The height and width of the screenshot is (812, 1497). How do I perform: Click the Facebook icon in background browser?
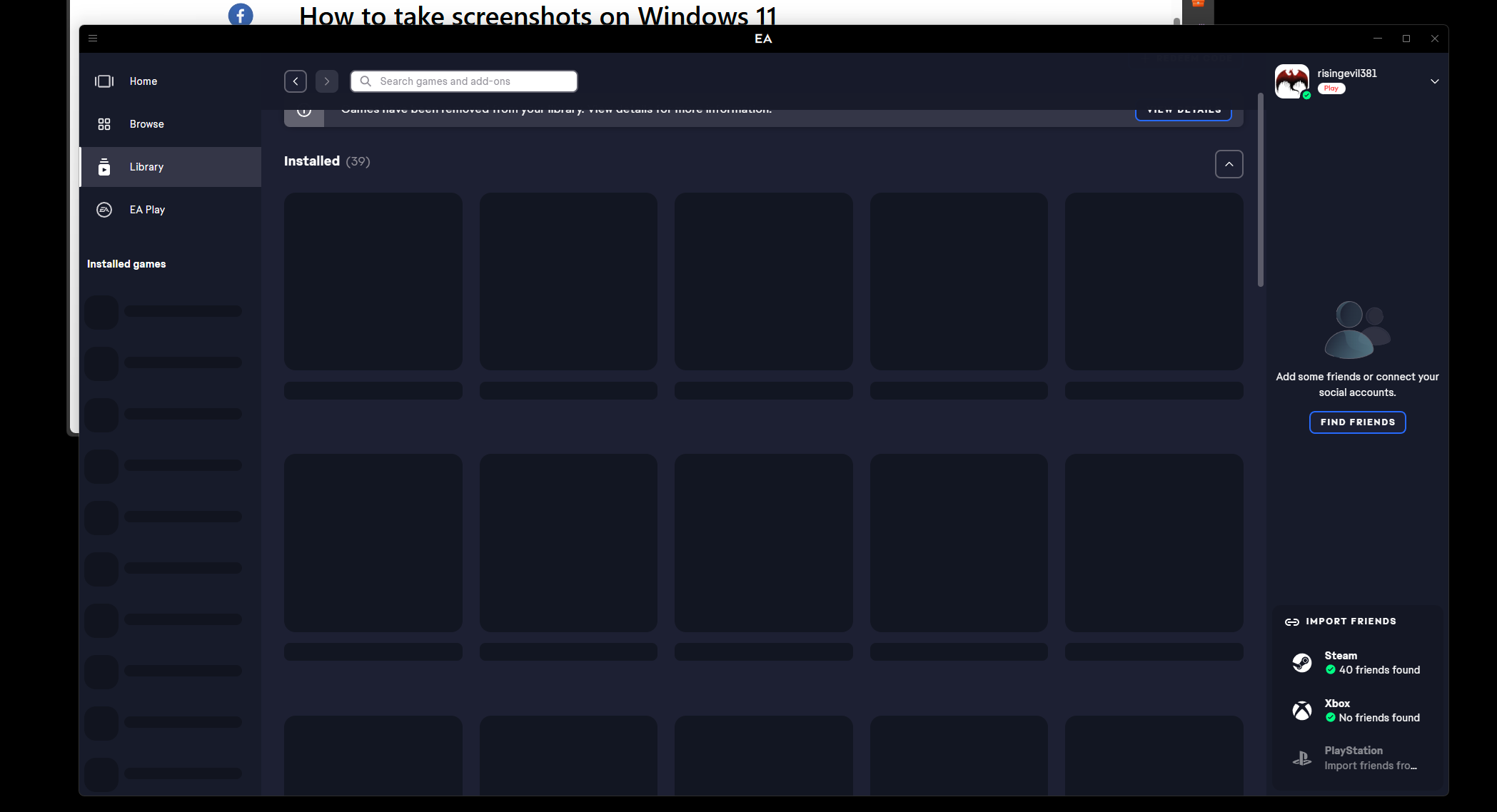(241, 13)
